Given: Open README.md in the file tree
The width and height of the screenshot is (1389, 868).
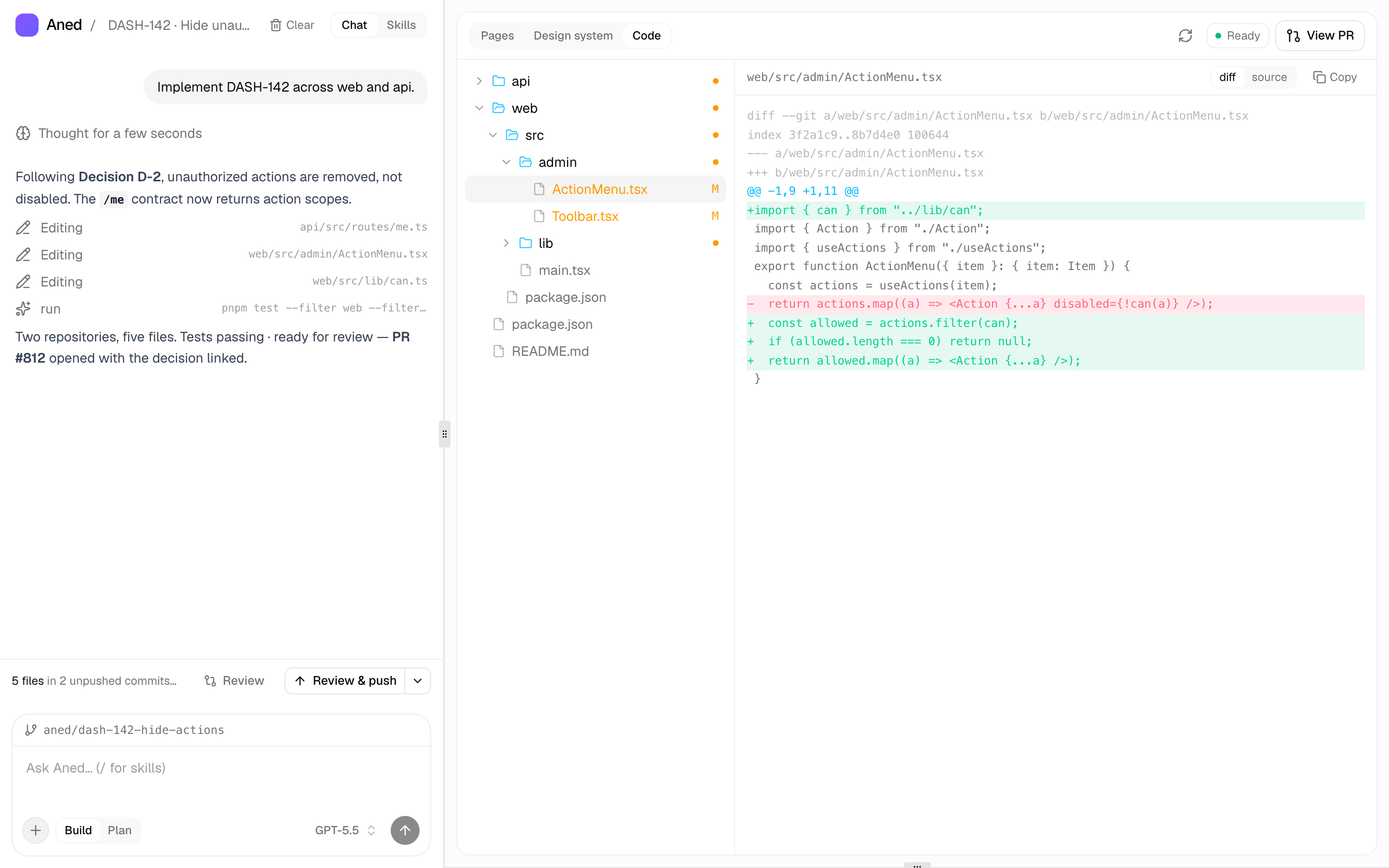Looking at the screenshot, I should click(x=595, y=351).
